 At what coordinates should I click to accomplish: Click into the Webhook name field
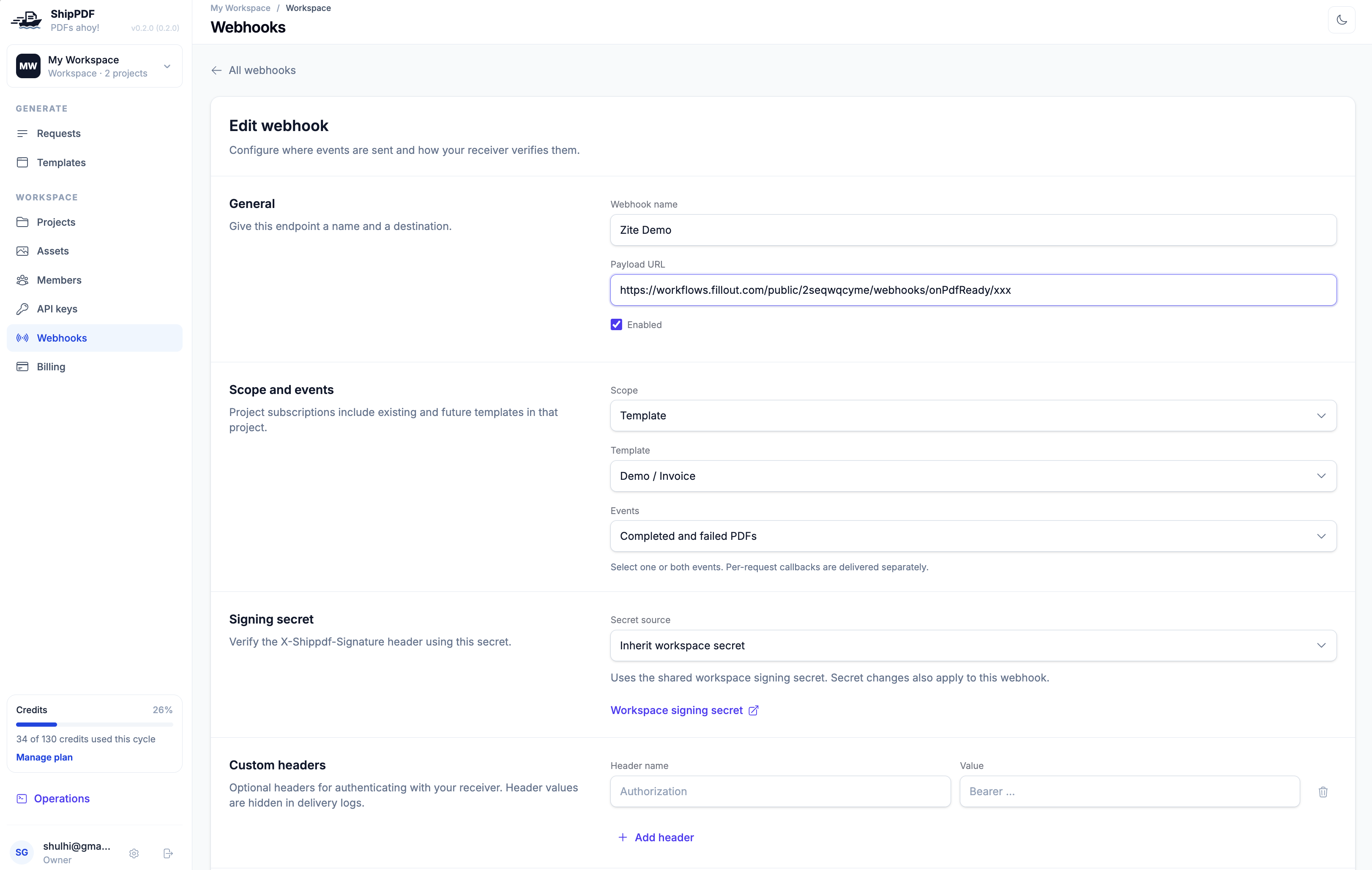point(973,230)
